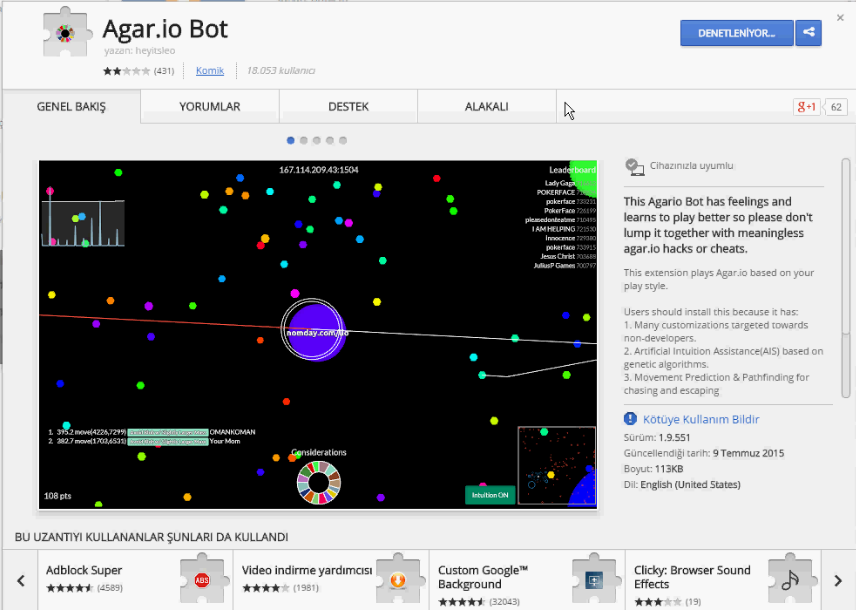The width and height of the screenshot is (856, 610).
Task: Click server address 167.114.209.43:1504 in screenshot
Action: [x=319, y=170]
